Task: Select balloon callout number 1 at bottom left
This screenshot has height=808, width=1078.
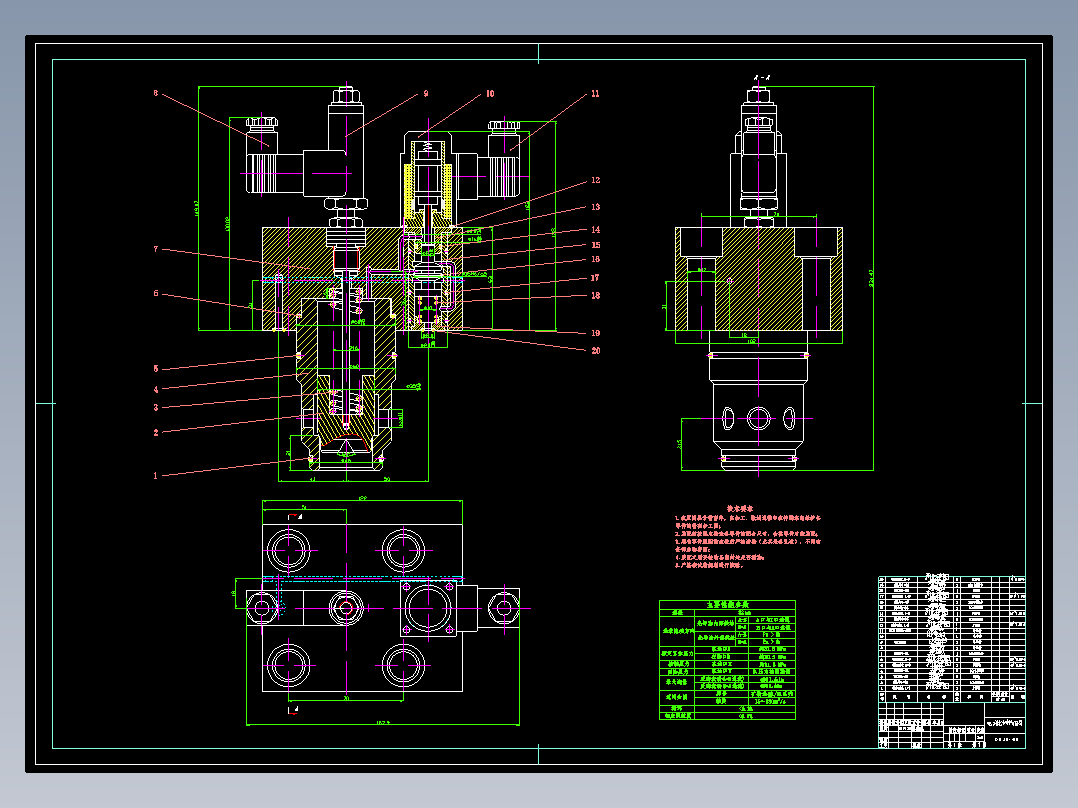Action: 156,476
